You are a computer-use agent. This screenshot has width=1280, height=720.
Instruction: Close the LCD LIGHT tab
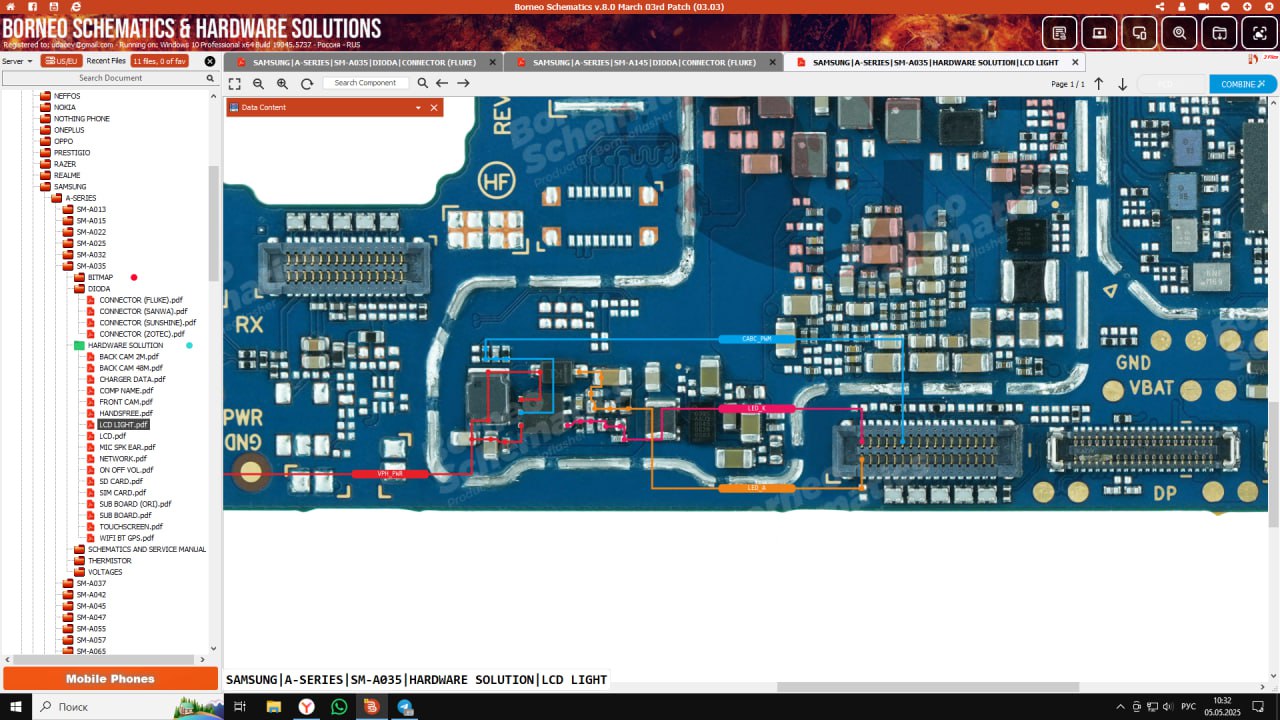coord(1074,62)
